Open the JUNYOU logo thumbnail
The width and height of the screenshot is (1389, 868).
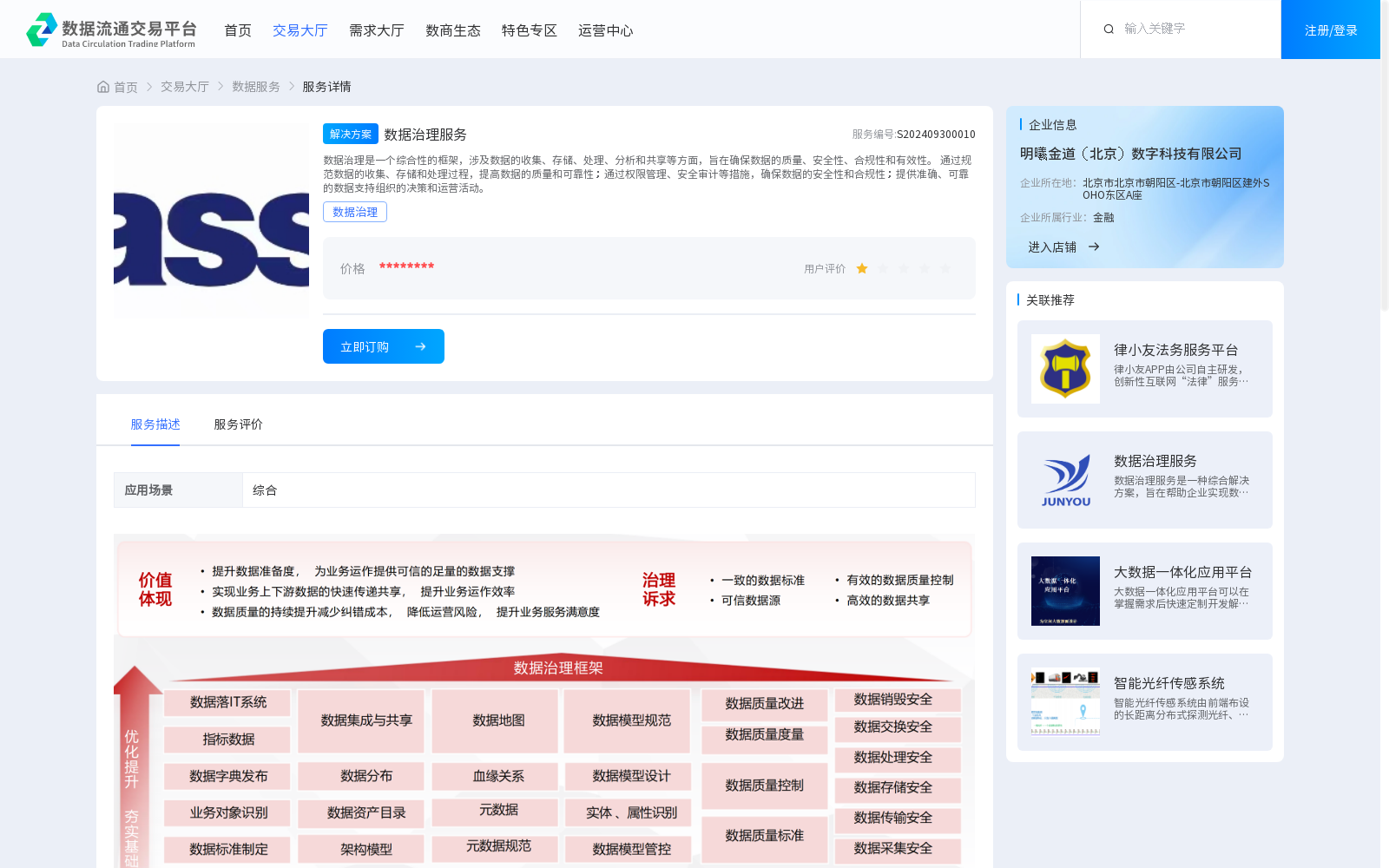(x=1065, y=480)
